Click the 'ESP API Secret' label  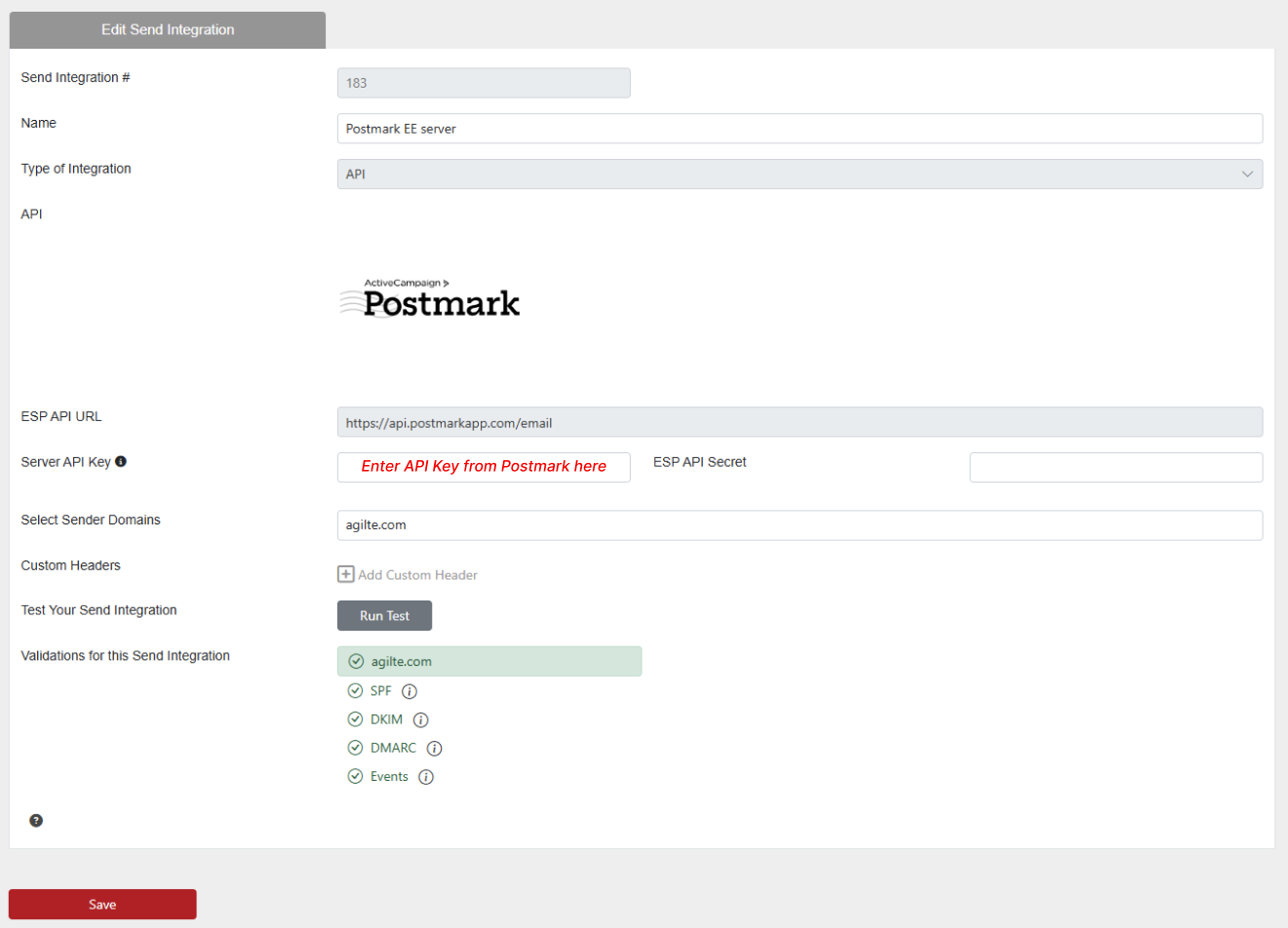[x=699, y=461]
